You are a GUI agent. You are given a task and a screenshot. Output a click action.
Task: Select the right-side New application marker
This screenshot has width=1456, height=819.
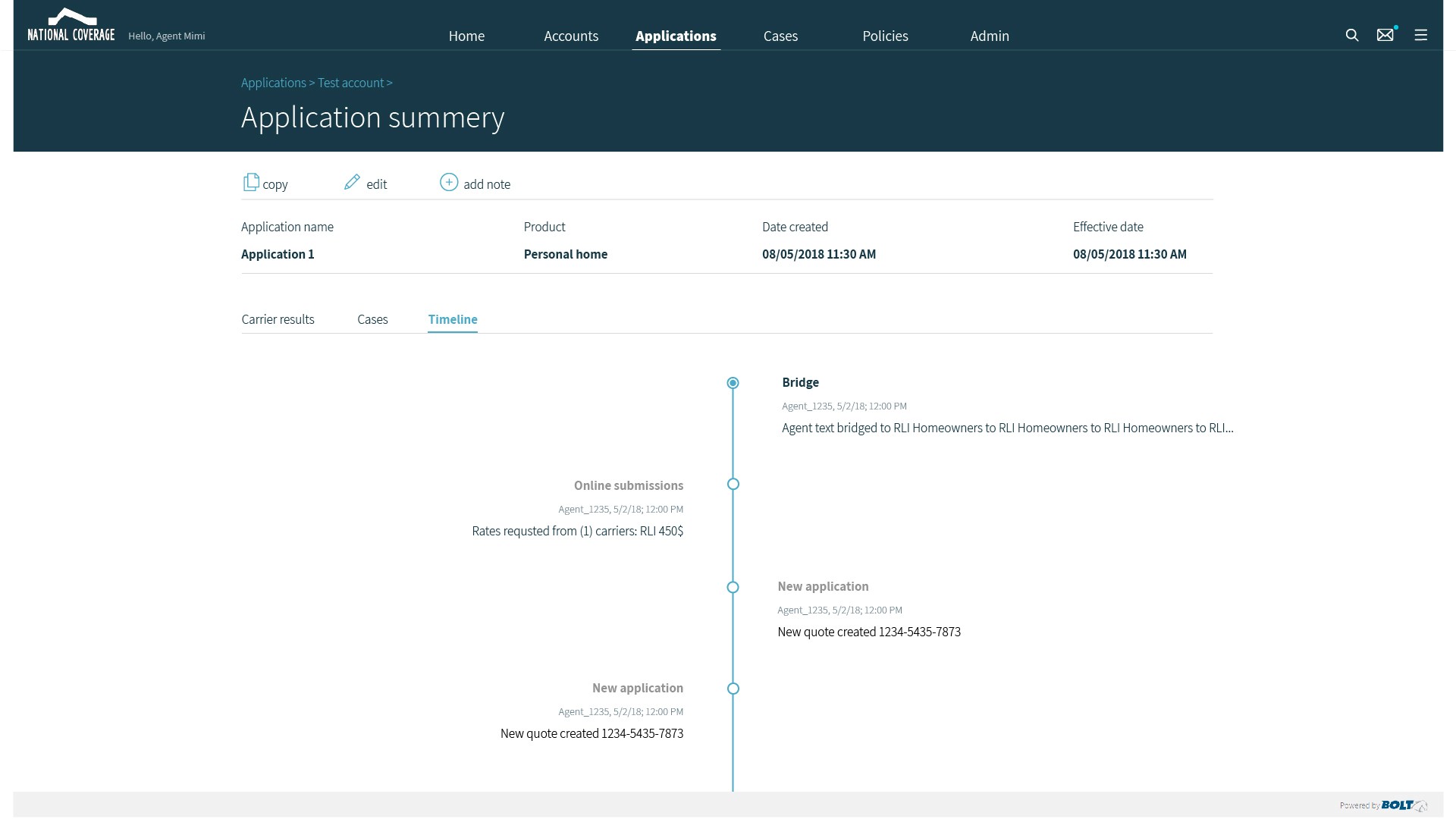click(x=733, y=587)
